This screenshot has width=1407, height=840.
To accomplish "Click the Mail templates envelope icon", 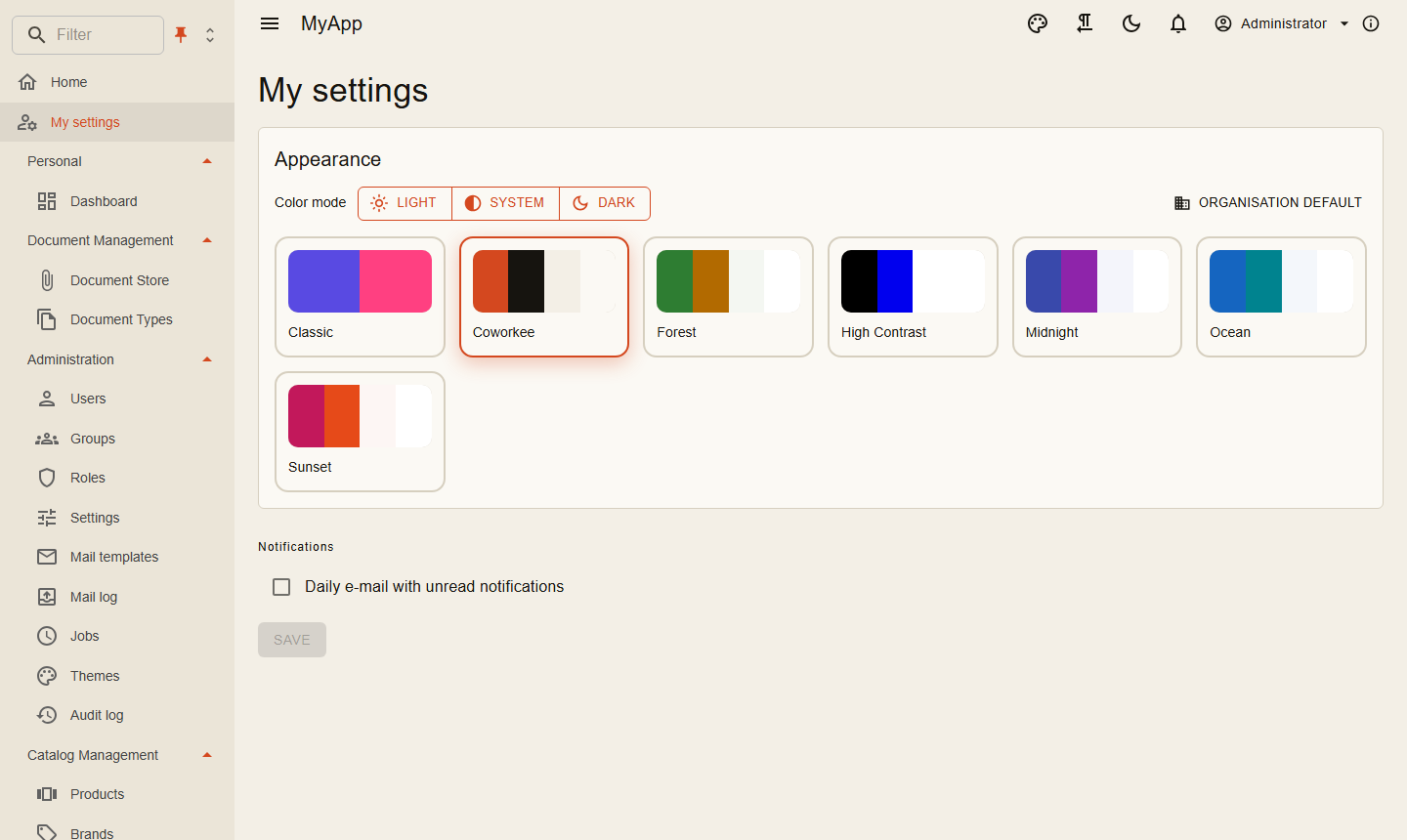I will coord(47,557).
